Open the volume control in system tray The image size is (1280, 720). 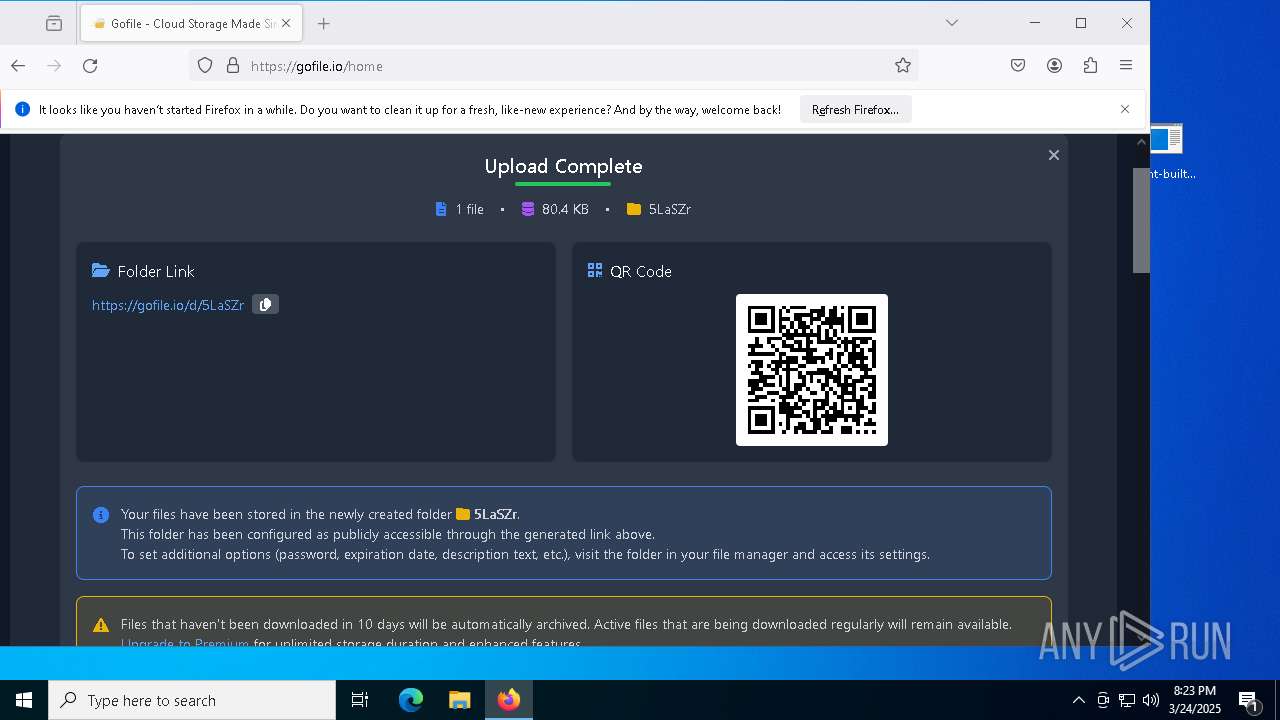(x=1151, y=700)
